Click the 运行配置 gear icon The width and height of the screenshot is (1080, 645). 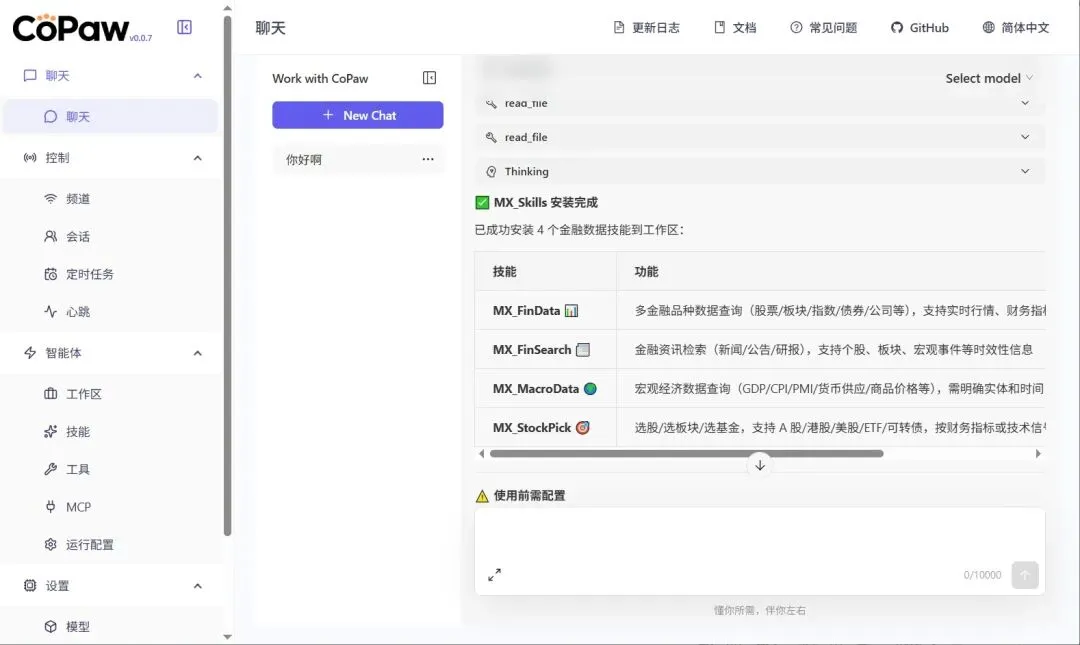click(50, 544)
